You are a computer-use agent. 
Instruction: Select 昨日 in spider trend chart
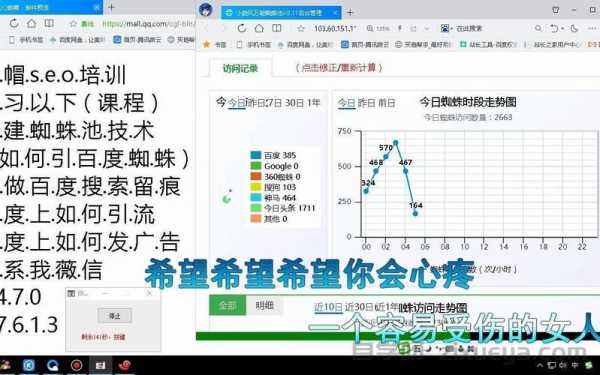coord(367,103)
